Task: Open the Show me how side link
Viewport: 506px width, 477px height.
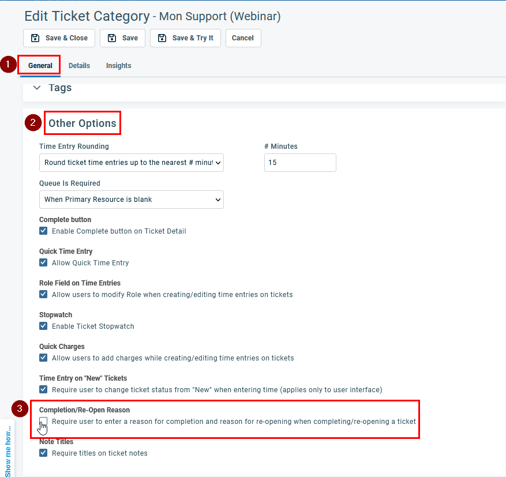Action: click(x=8, y=451)
